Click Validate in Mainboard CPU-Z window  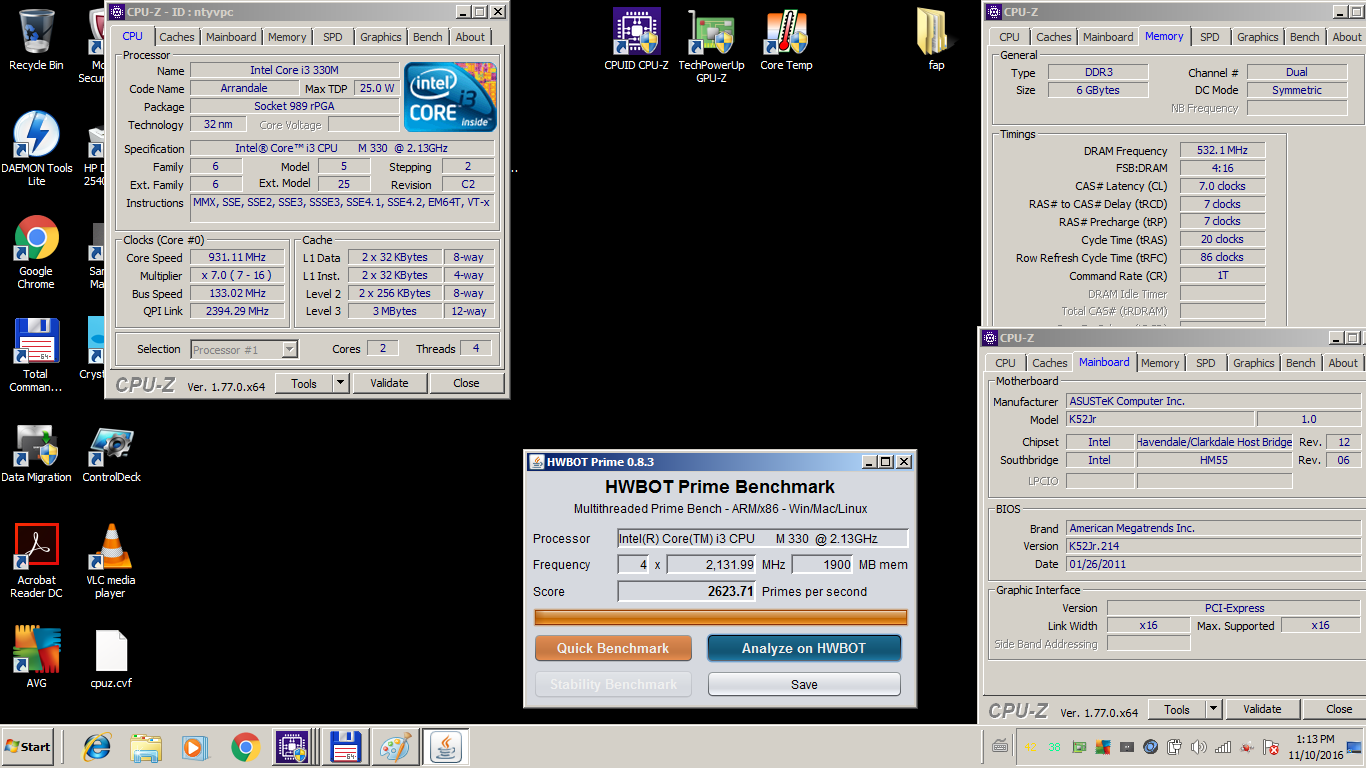pyautogui.click(x=1262, y=709)
